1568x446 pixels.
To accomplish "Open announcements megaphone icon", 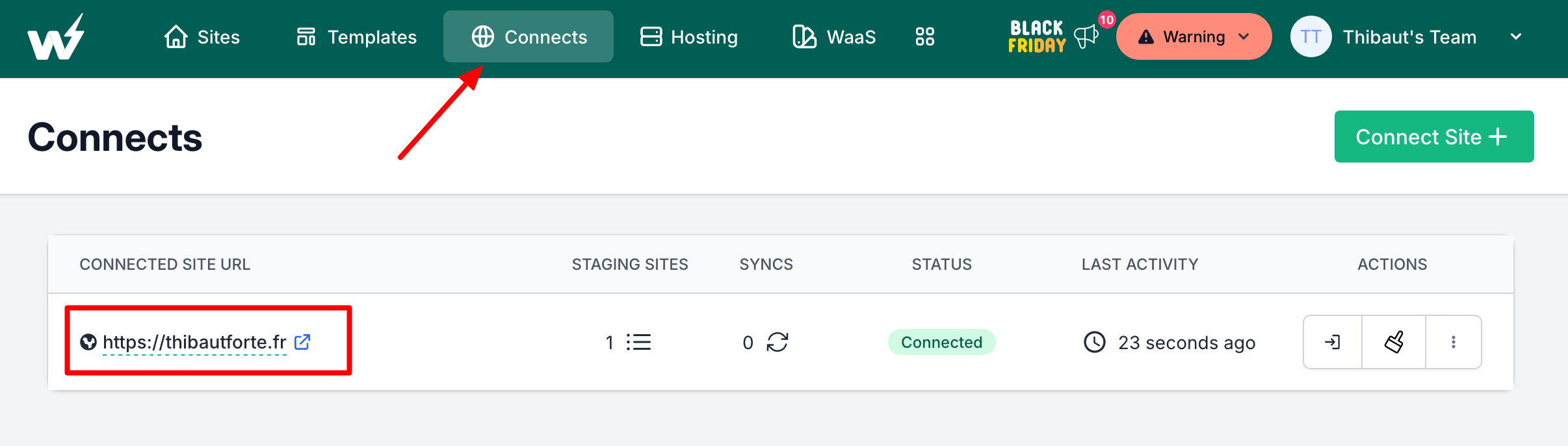I will click(1086, 37).
